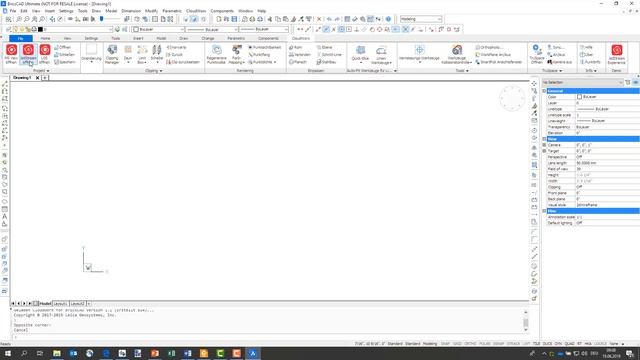Toggle ESNAP in the status bar
This screenshot has width=640, height=360.
pos(498,344)
